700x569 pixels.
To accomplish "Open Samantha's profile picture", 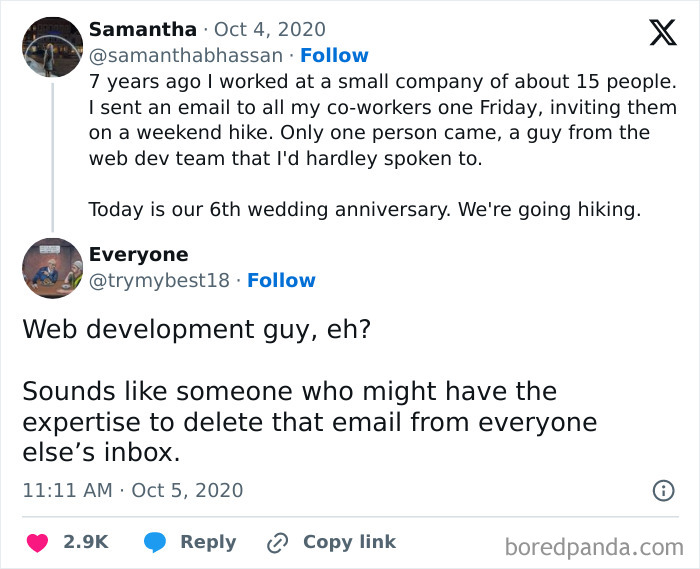I will 52,47.
